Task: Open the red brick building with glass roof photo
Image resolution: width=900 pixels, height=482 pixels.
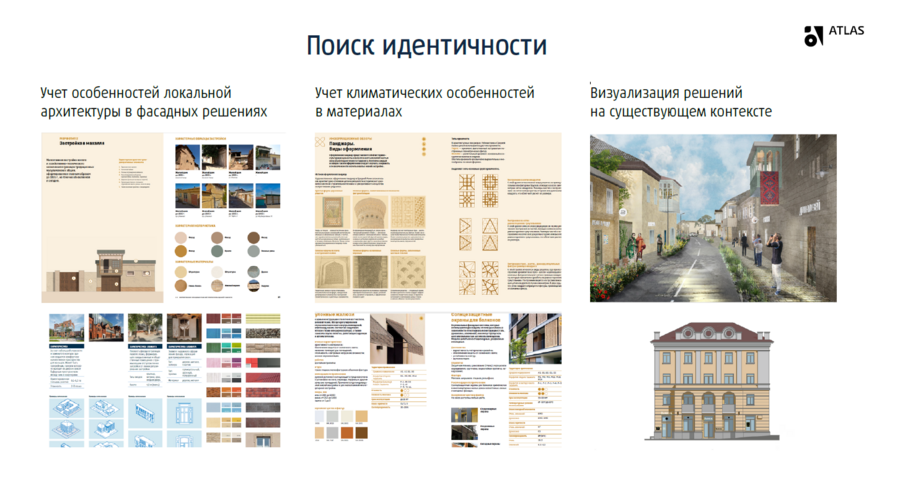Action: click(106, 328)
